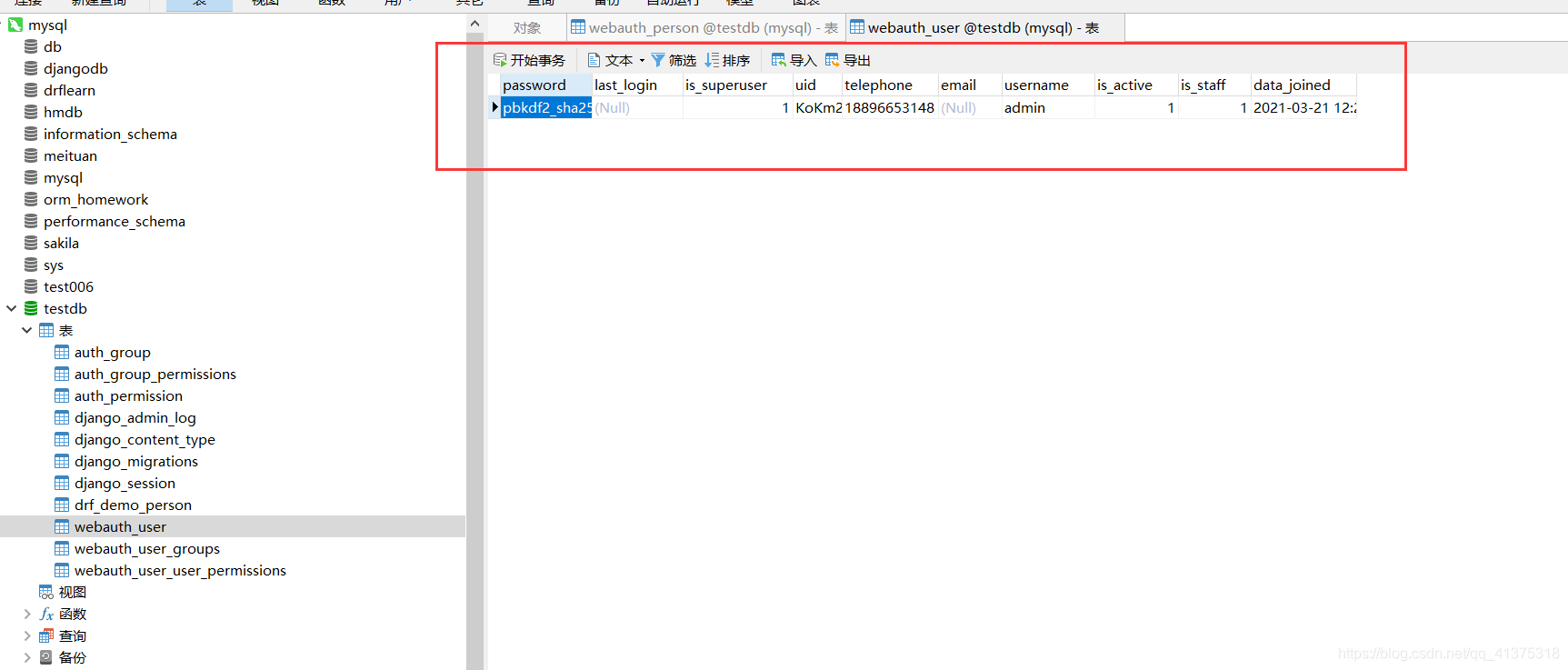1568x670 pixels.
Task: Click the 开始事务 begin transaction icon
Action: (500, 60)
